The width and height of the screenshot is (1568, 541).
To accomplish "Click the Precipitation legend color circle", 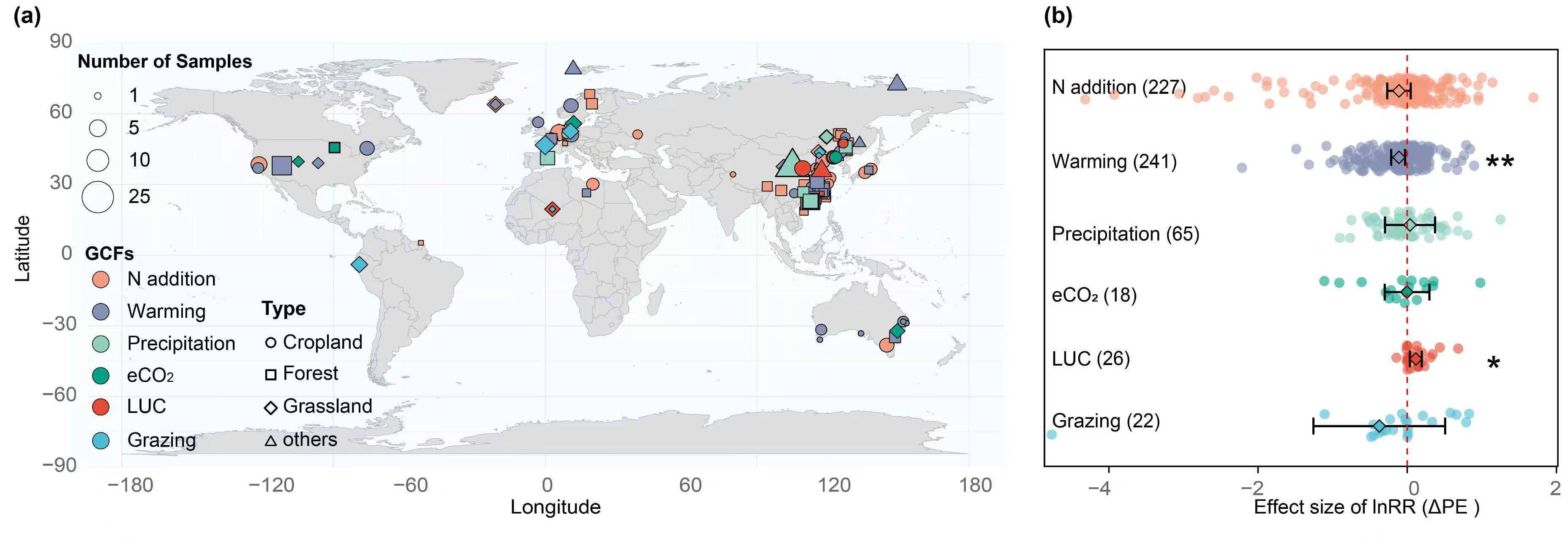I will coord(101,344).
